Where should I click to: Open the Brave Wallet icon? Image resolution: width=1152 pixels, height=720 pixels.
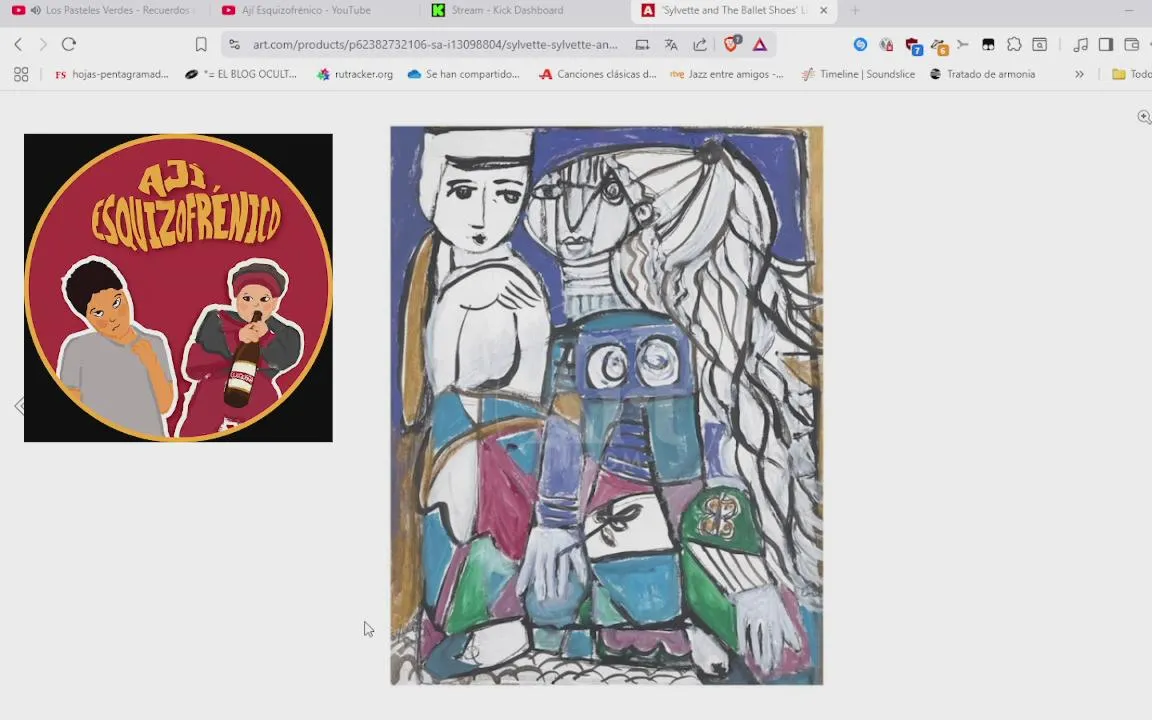(x=1131, y=45)
